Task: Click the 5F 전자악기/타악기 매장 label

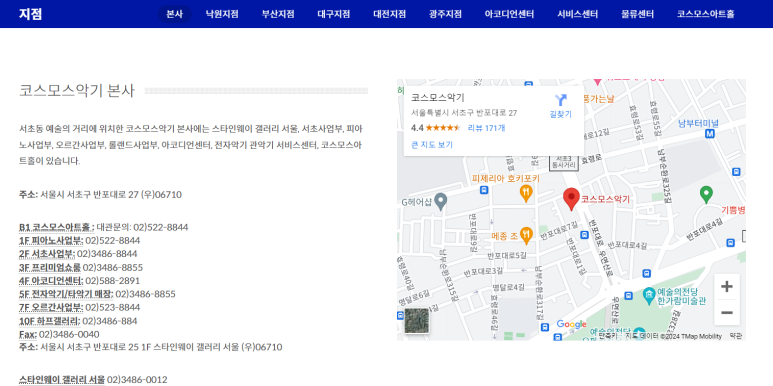Action: coord(66,294)
